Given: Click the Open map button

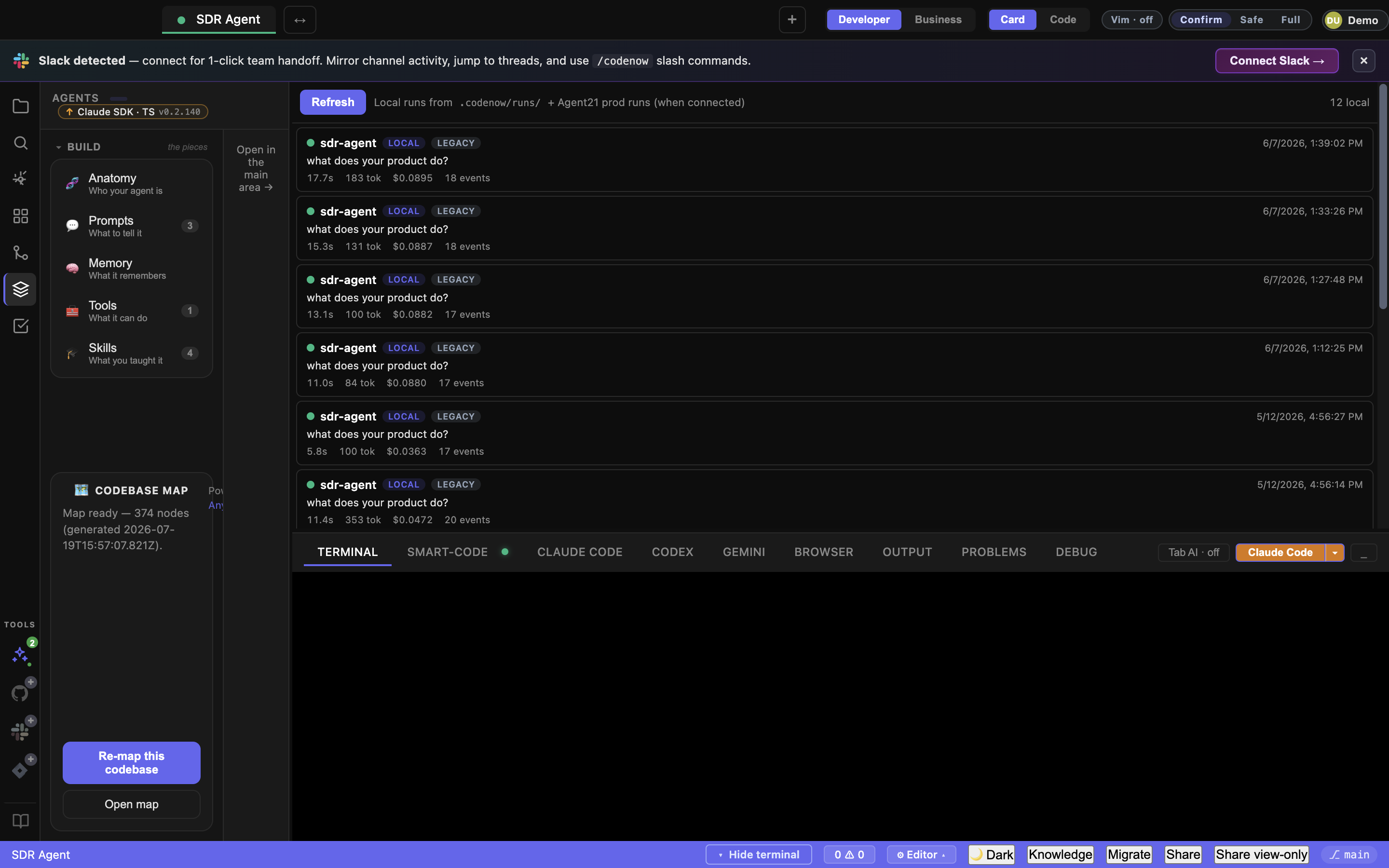Looking at the screenshot, I should 132,804.
